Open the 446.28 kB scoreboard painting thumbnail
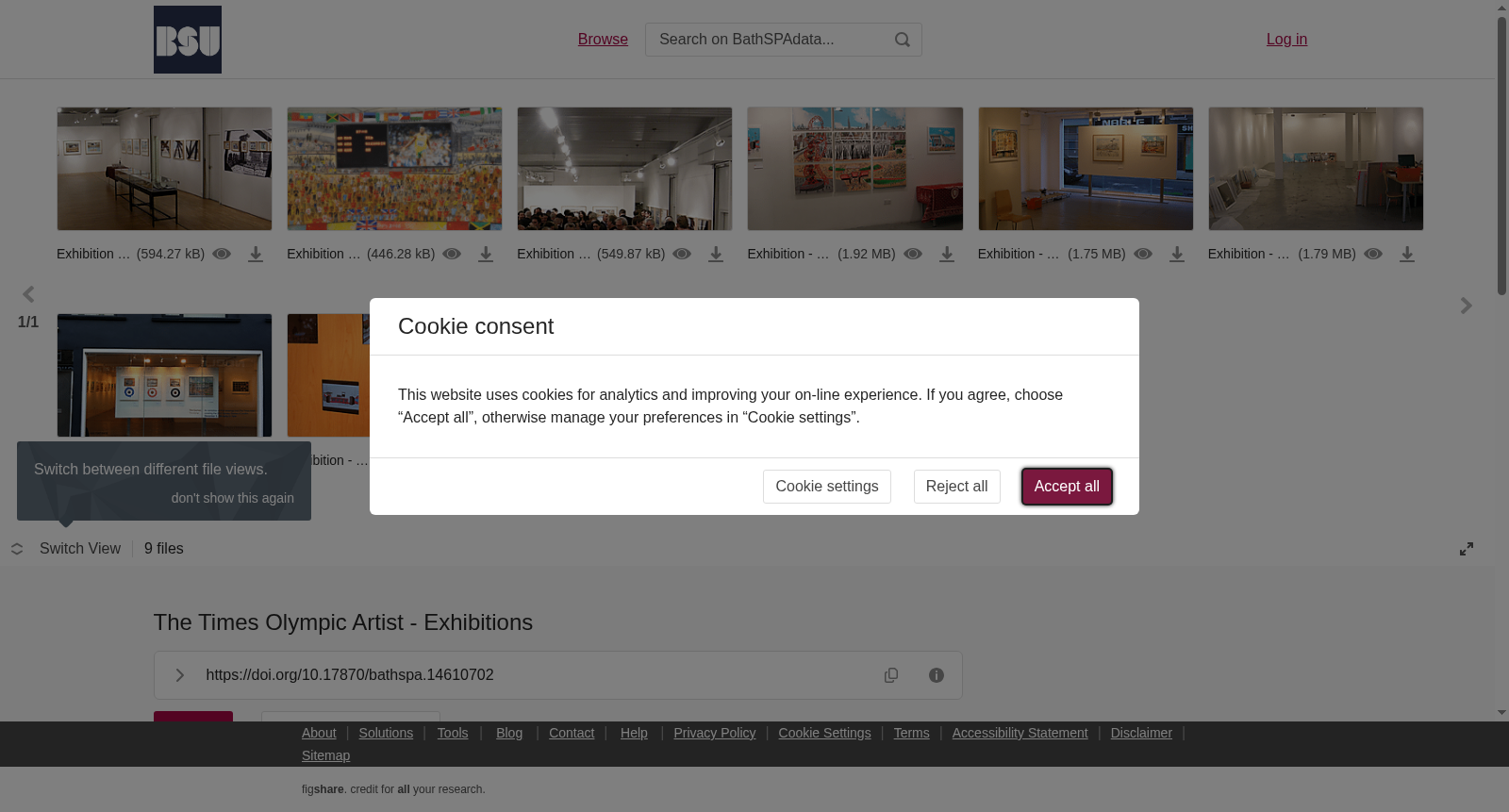This screenshot has height=812, width=1509. click(x=394, y=169)
